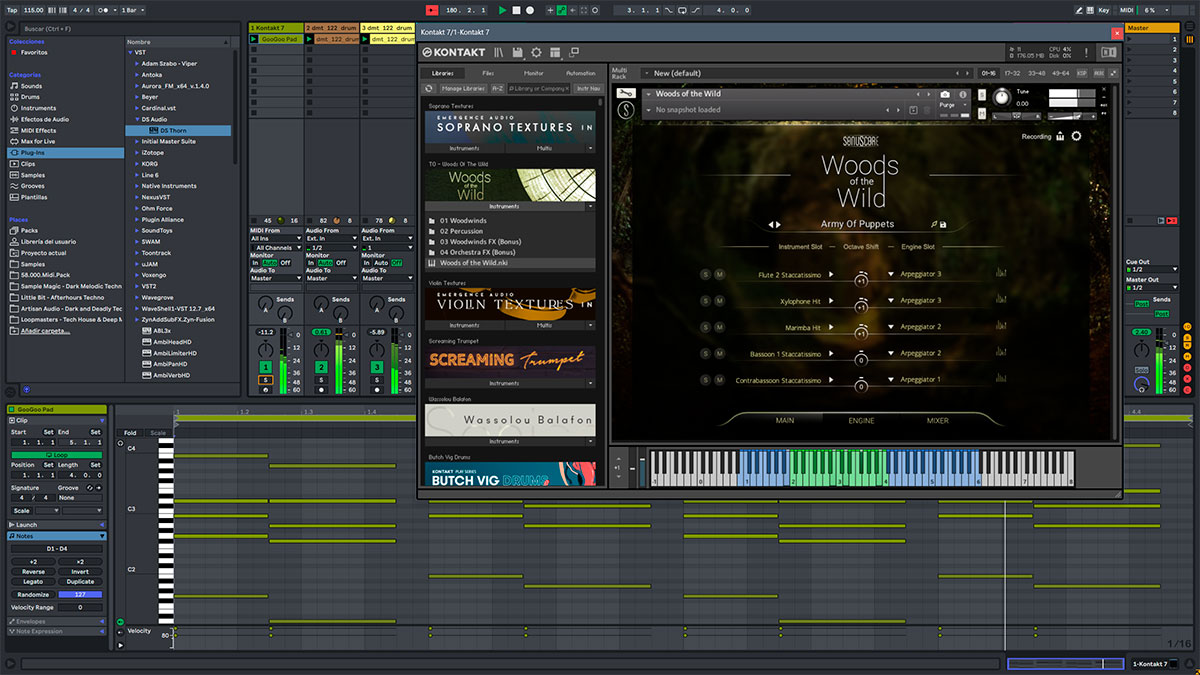Open Arpeggiator 3 engine dropdown for Flute row
1200x675 pixels.
[x=890, y=274]
